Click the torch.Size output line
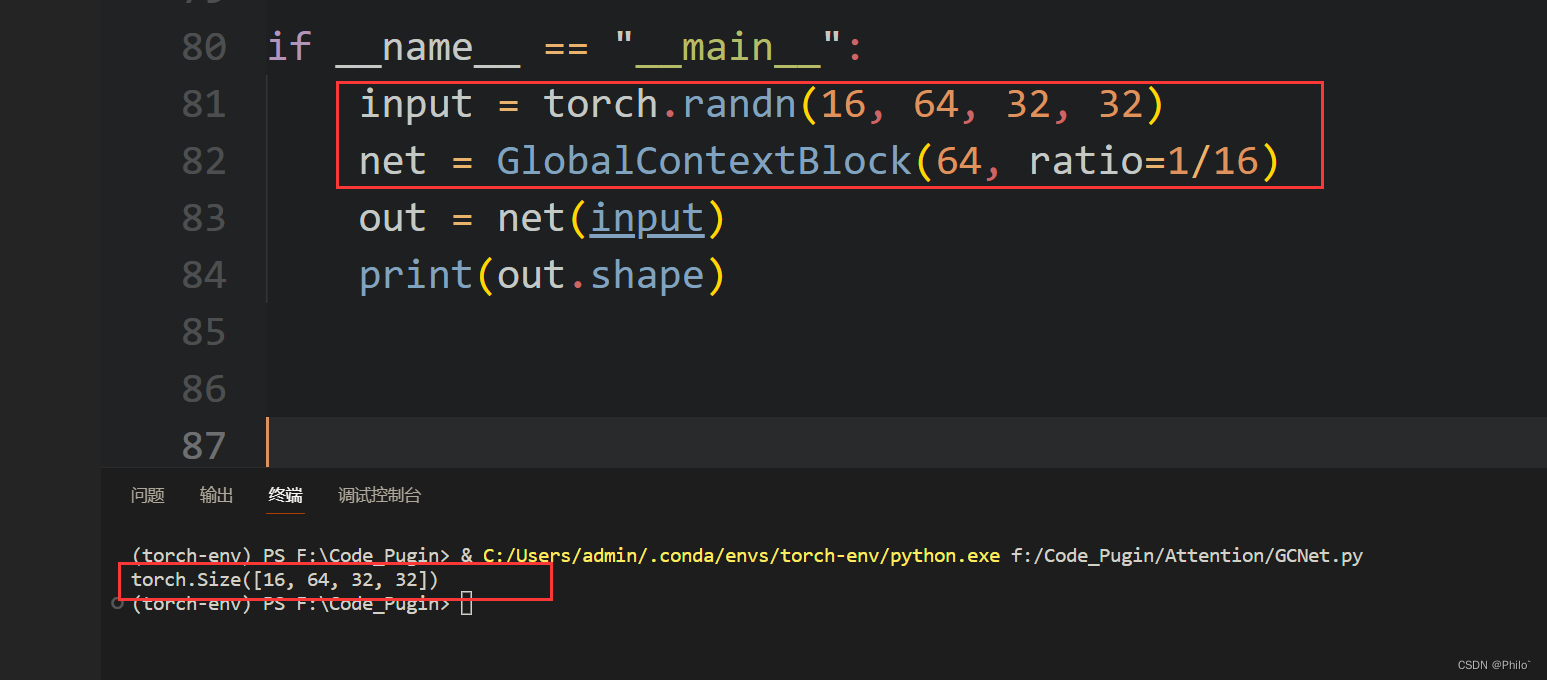This screenshot has width=1547, height=680. pos(285,579)
